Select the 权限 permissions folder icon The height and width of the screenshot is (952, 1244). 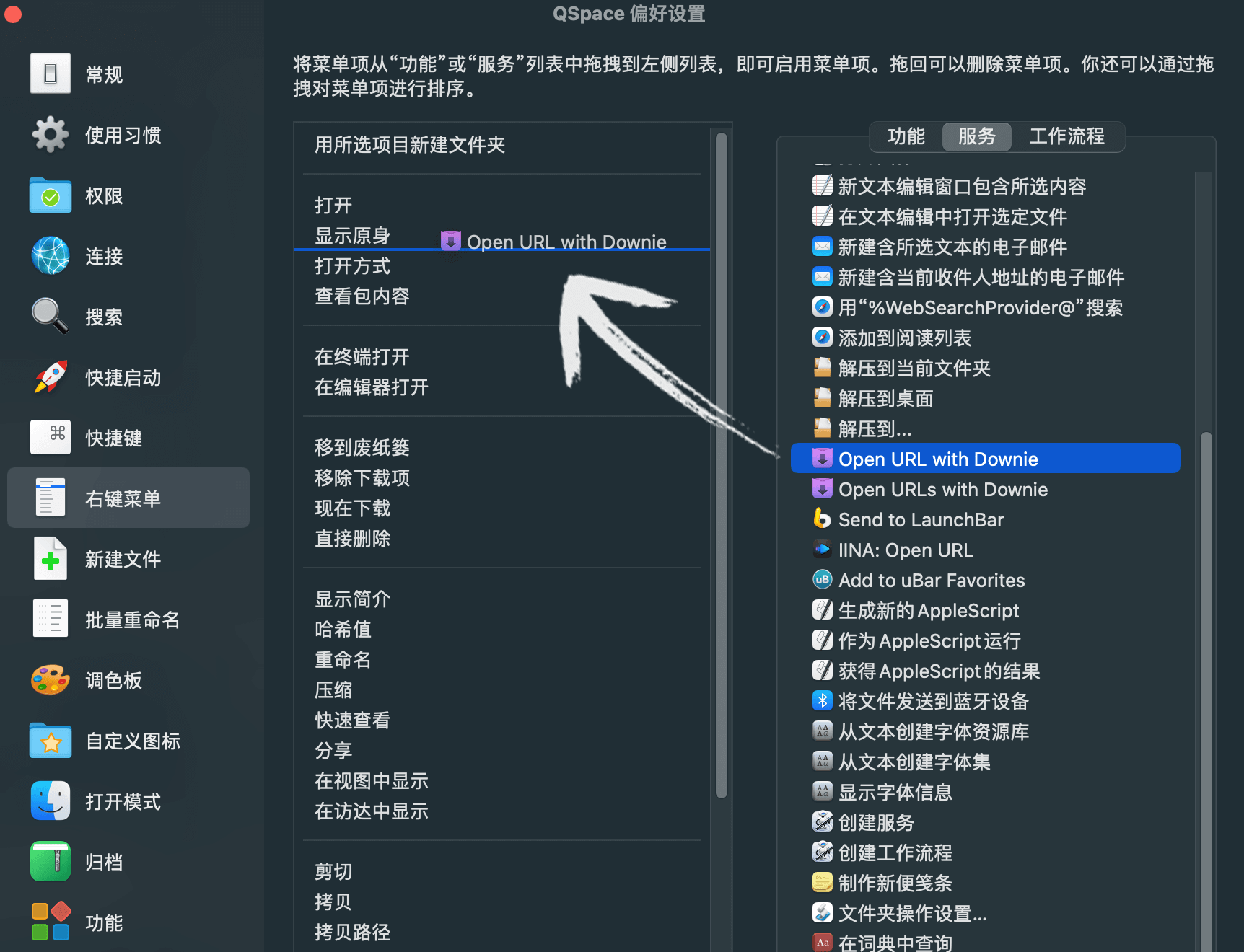click(51, 195)
